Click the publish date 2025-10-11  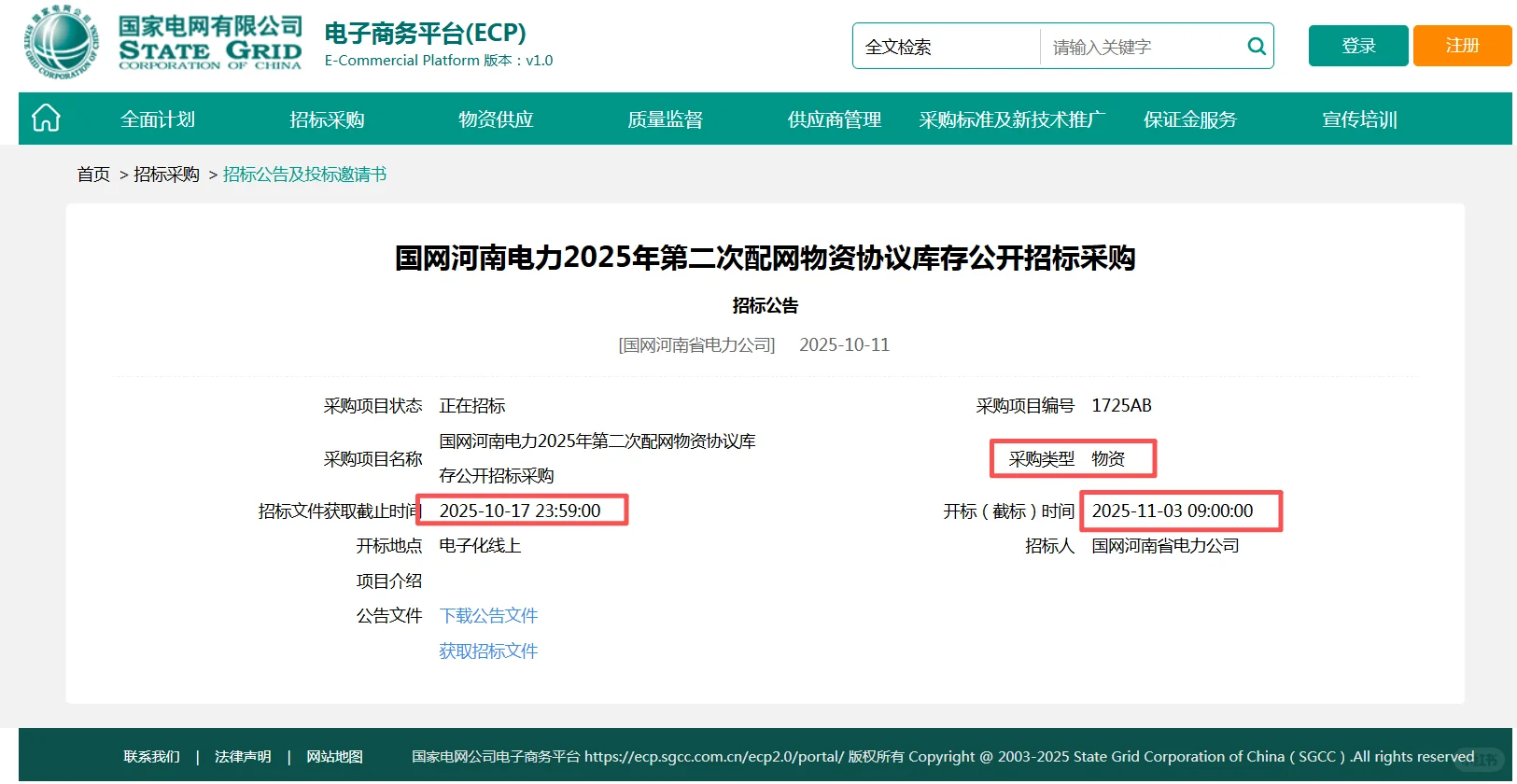tap(844, 345)
